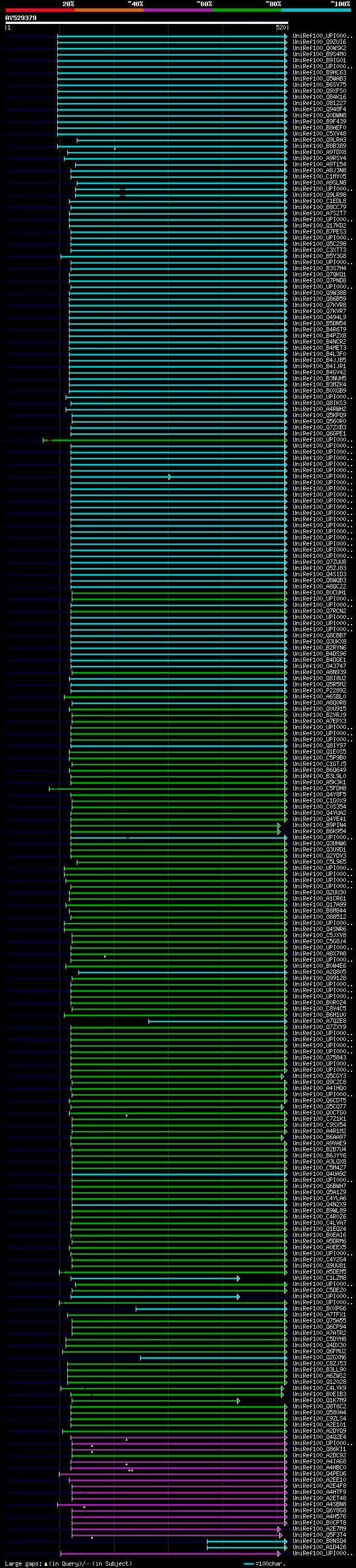Click label UniRef100_Q4Q2E4
Viewport: 356px width, 1568px height.
tap(319, 1437)
